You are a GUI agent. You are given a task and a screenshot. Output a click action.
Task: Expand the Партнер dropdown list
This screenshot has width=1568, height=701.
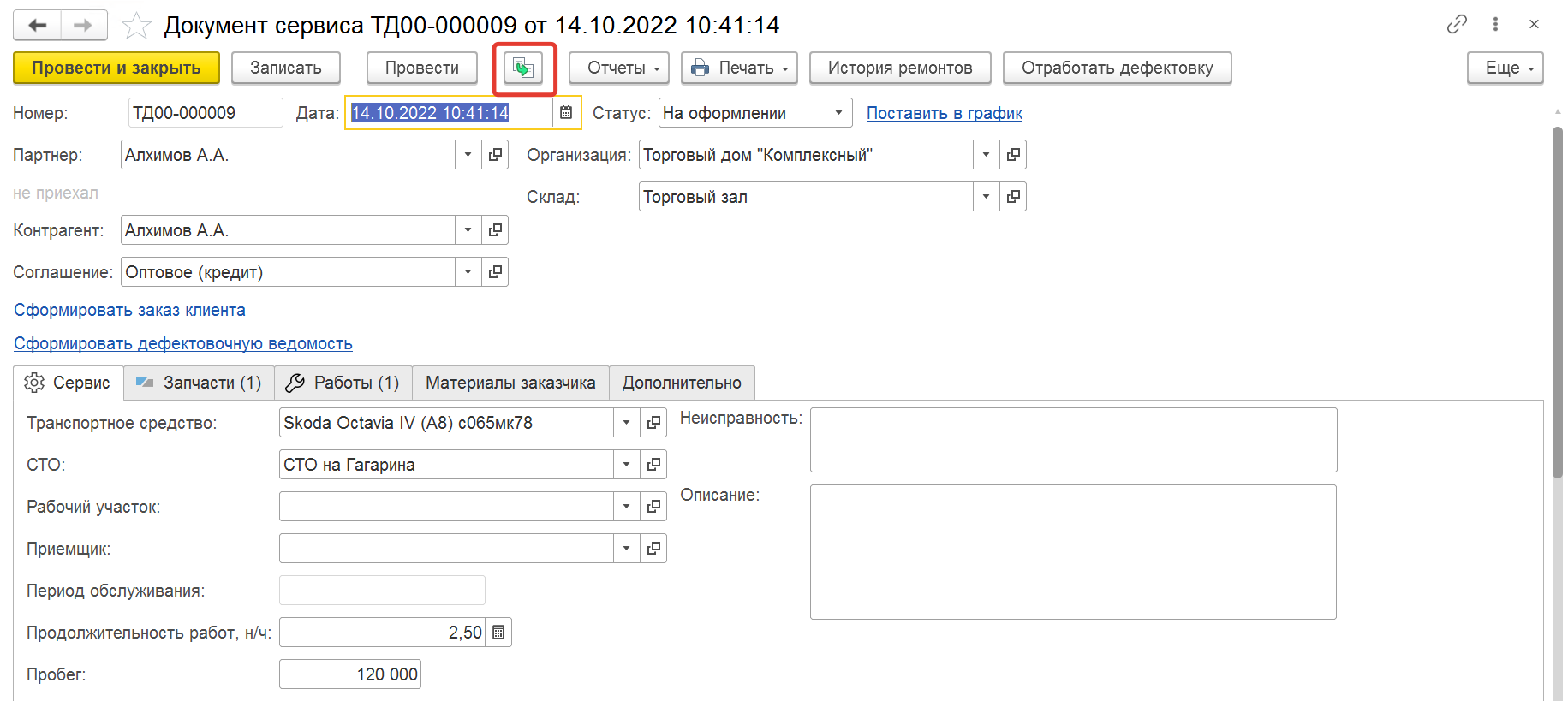tap(468, 155)
